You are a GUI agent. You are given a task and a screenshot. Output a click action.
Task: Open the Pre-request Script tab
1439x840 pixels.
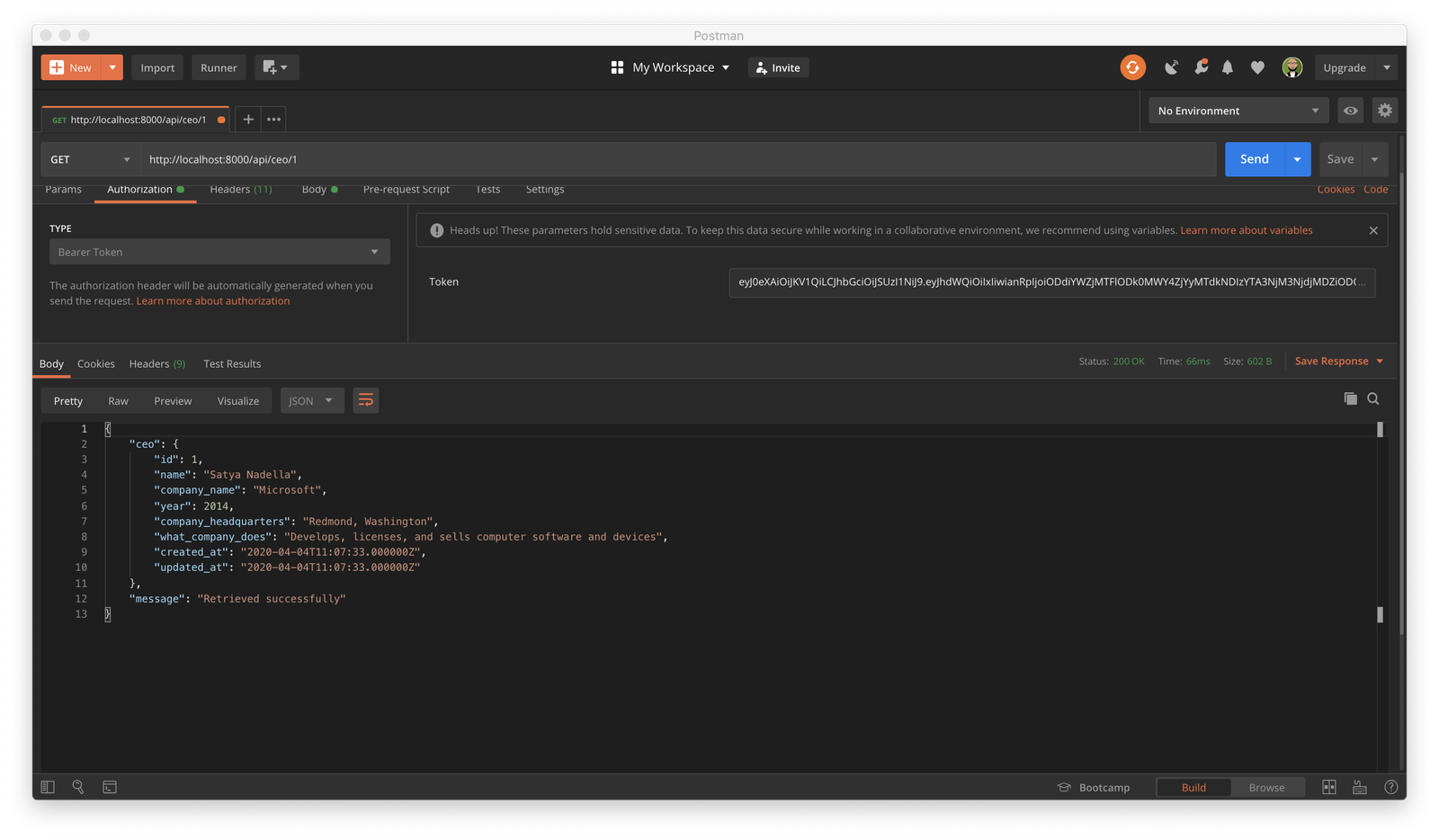tap(407, 189)
